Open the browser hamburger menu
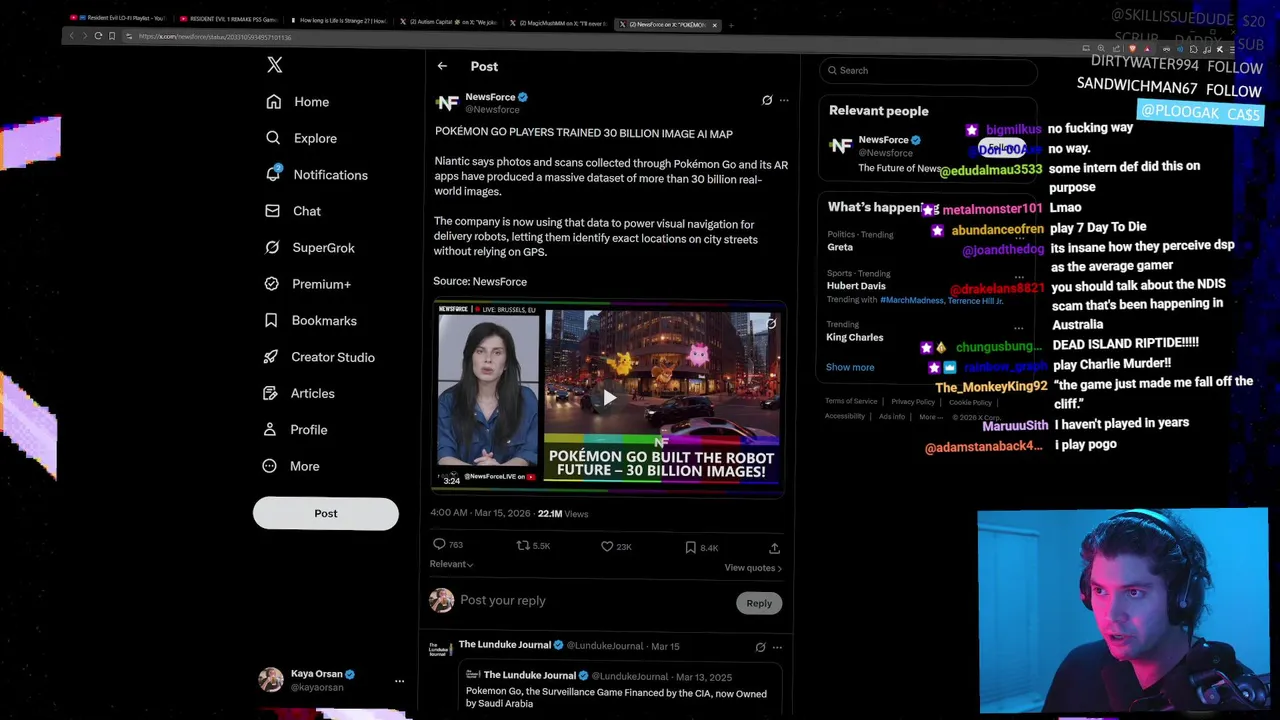This screenshot has height=720, width=1280. 1232,49
